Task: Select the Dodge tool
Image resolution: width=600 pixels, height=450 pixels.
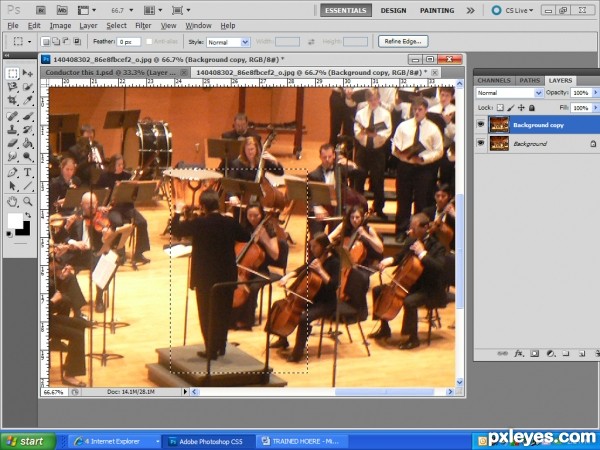Action: [28, 157]
